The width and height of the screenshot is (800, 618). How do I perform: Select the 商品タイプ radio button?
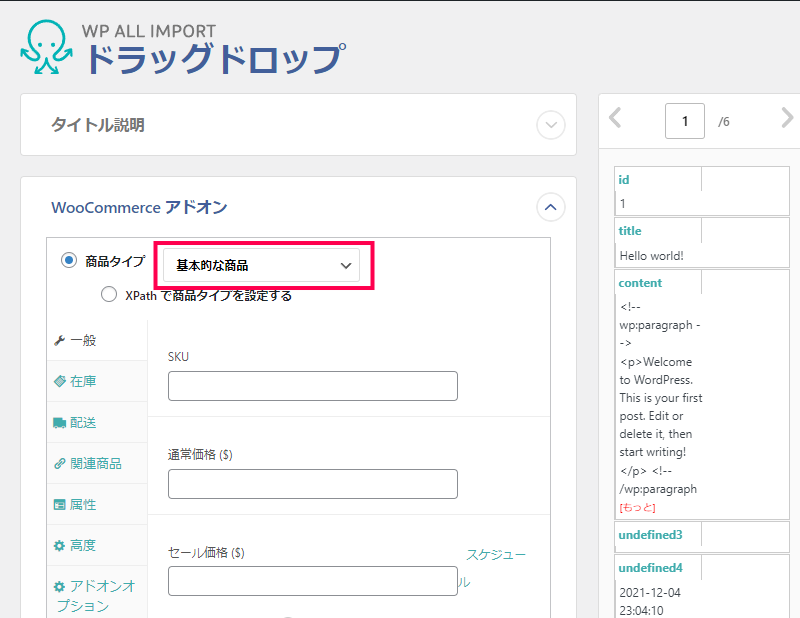[x=69, y=261]
